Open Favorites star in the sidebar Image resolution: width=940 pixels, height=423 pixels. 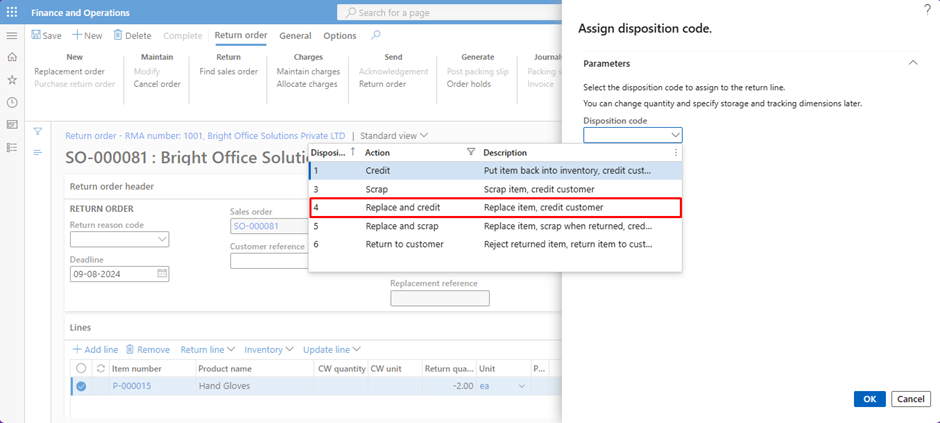(x=11, y=80)
